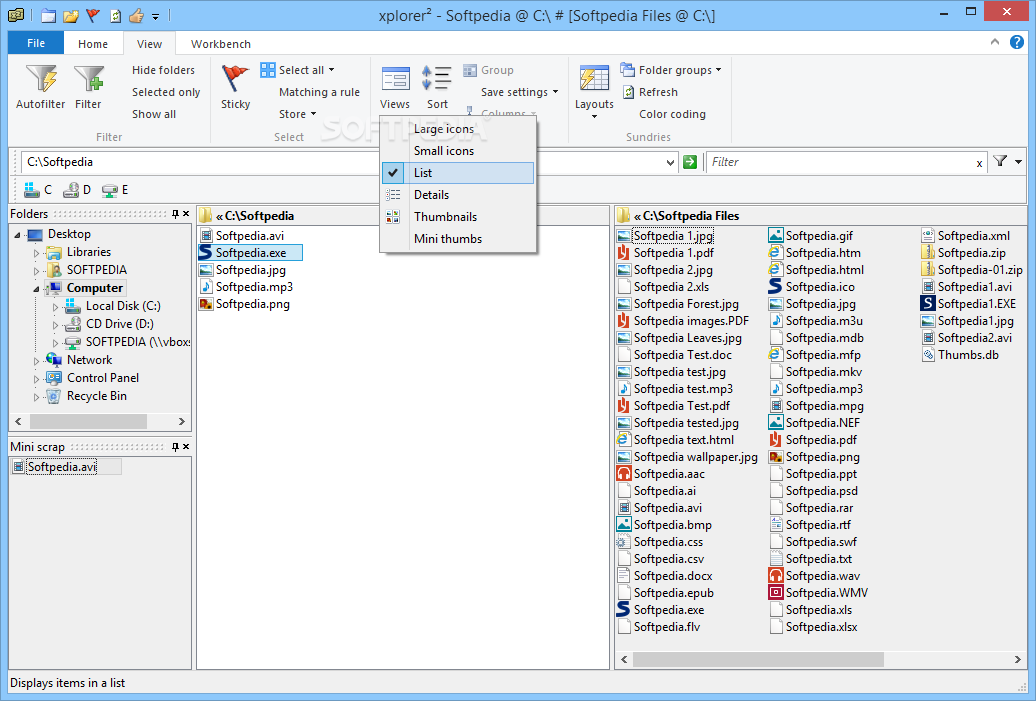Image resolution: width=1036 pixels, height=701 pixels.
Task: Open the Layouts icon
Action: point(594,79)
